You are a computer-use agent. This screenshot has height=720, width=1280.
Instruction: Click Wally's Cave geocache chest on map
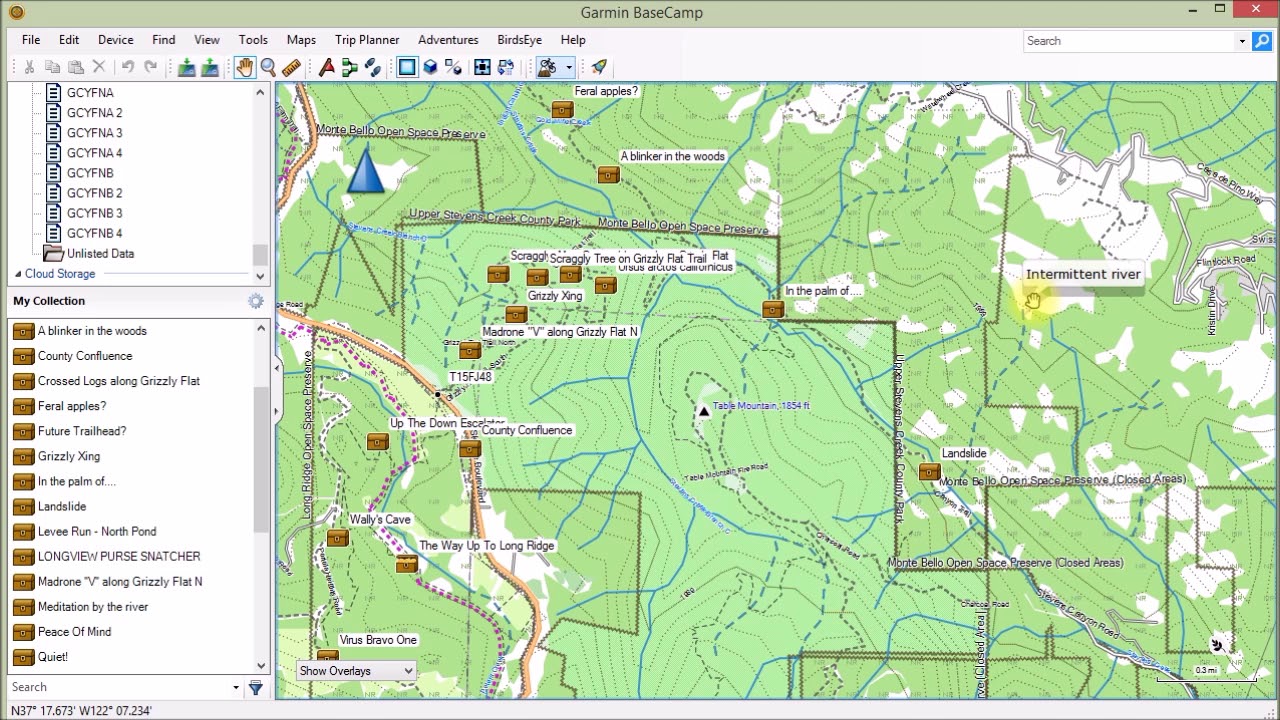[337, 539]
